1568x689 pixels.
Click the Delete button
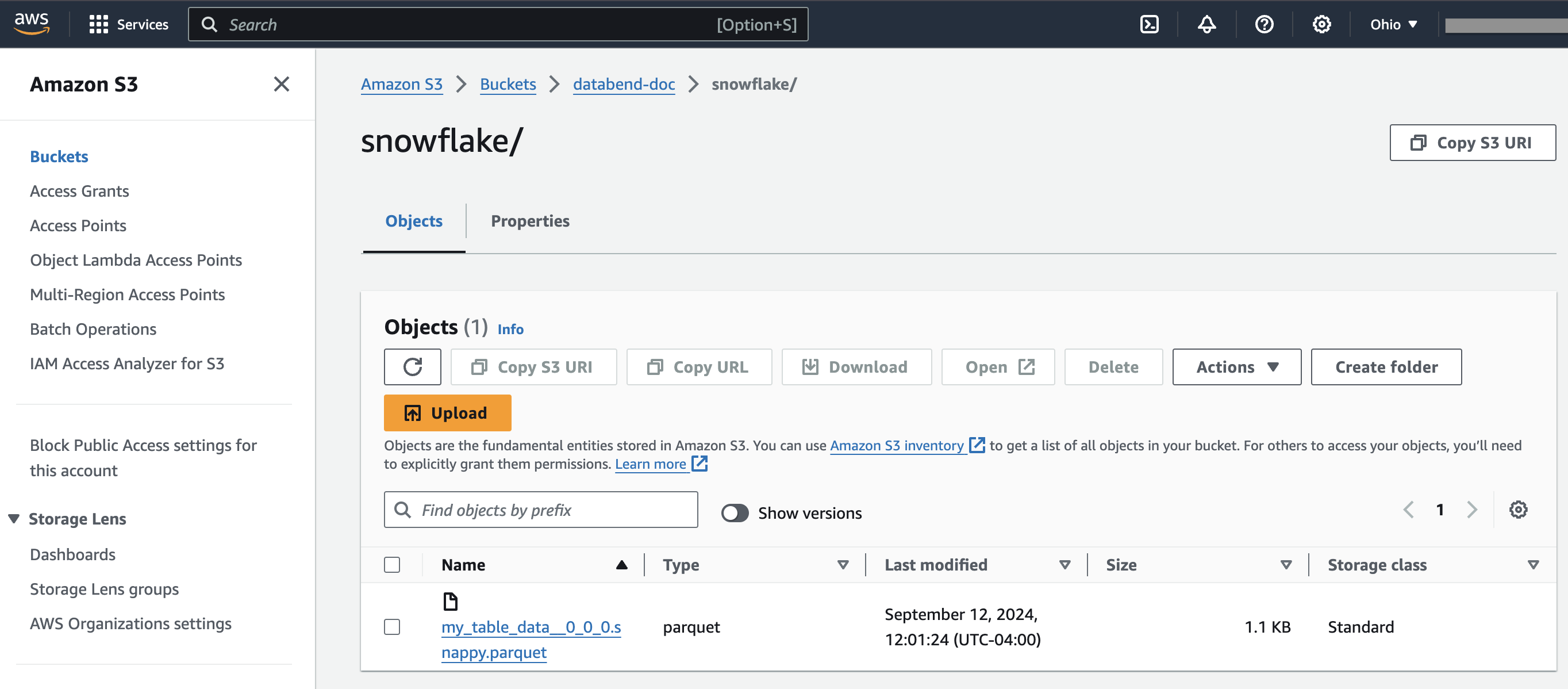pyautogui.click(x=1113, y=367)
